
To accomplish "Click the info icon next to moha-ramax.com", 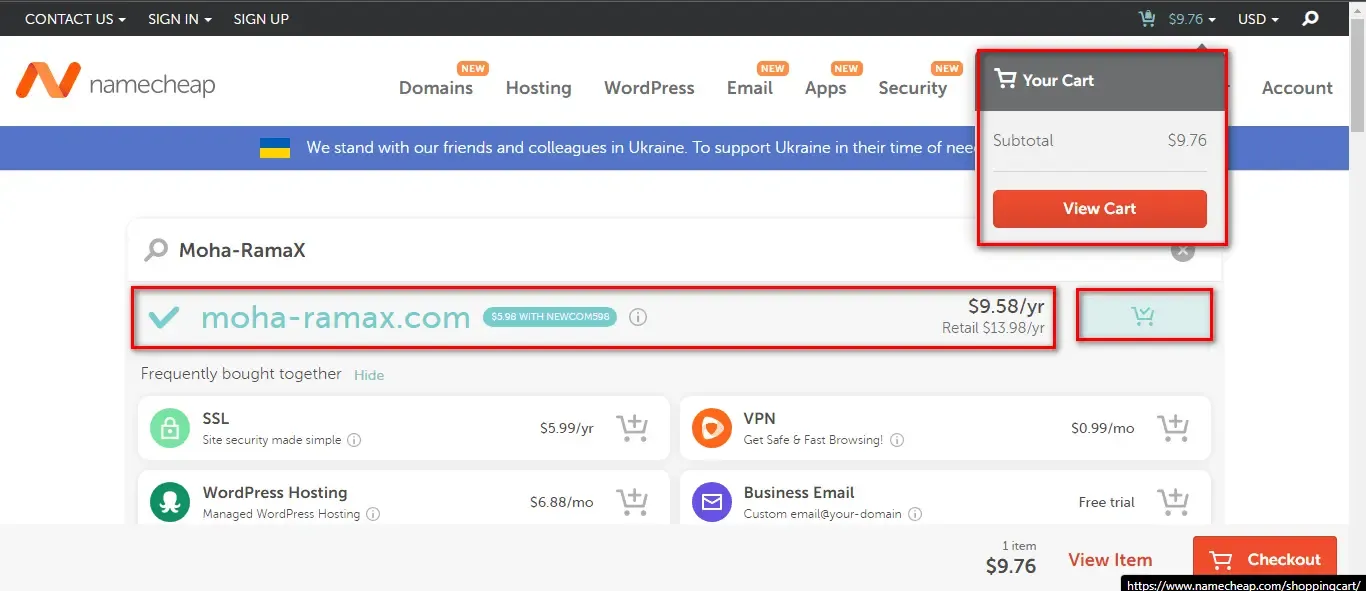I will click(638, 317).
